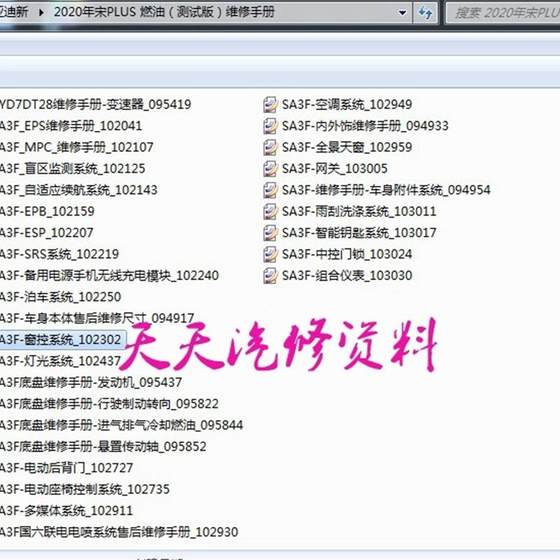
Task: Click the search box for 2020年宋PLUS
Action: click(504, 13)
